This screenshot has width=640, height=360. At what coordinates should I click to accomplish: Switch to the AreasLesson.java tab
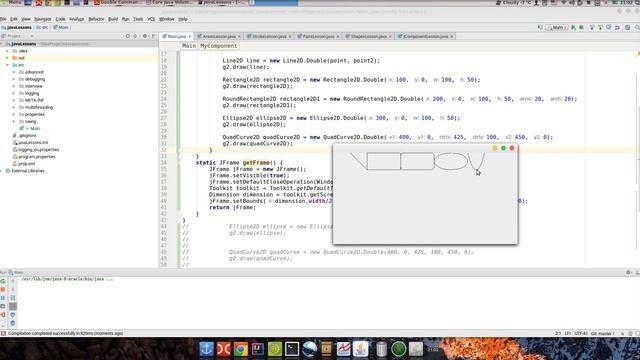coord(219,36)
